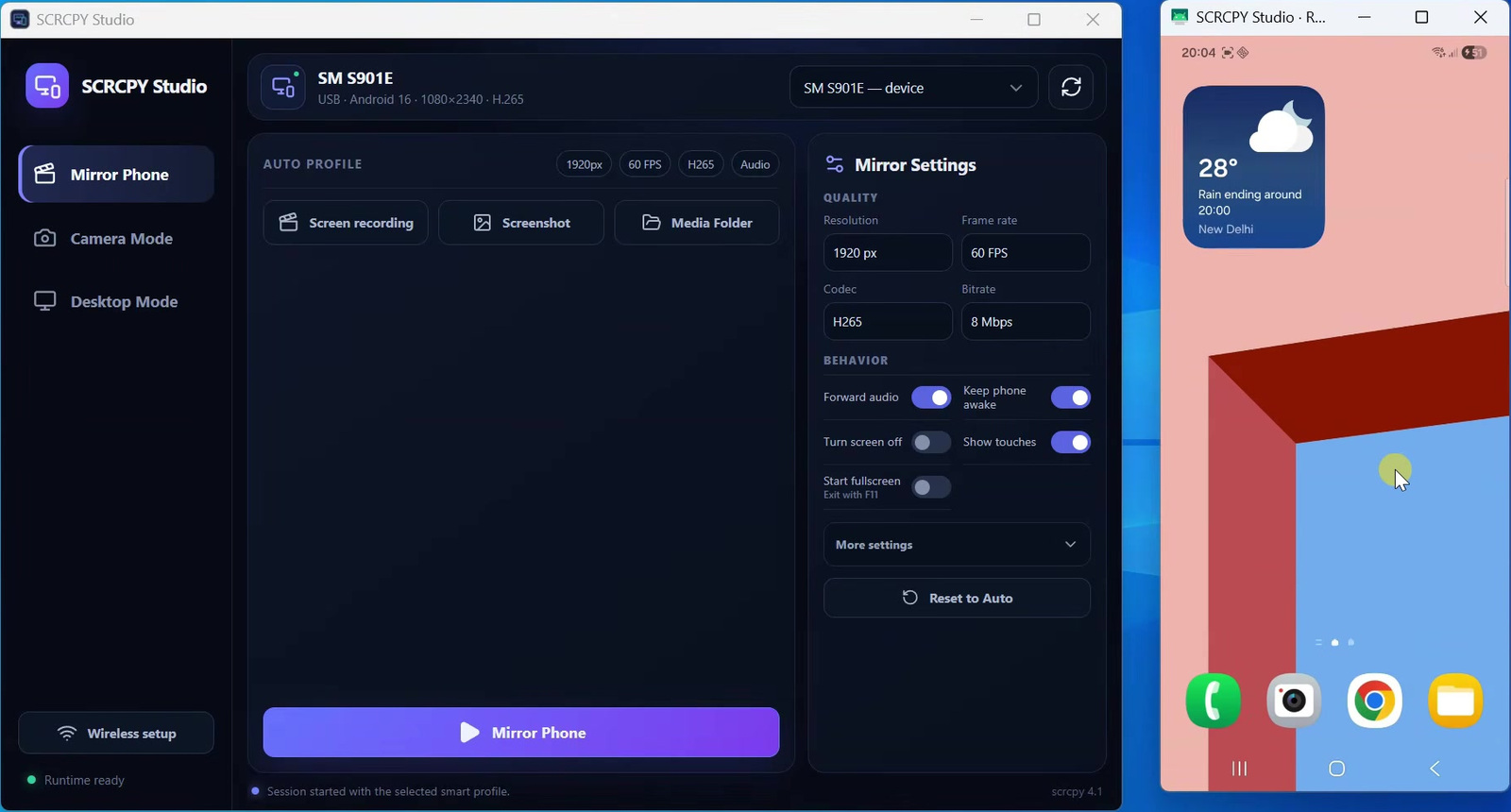This screenshot has width=1511, height=812.
Task: Open the Frame rate 60 FPS field
Action: coord(1026,253)
